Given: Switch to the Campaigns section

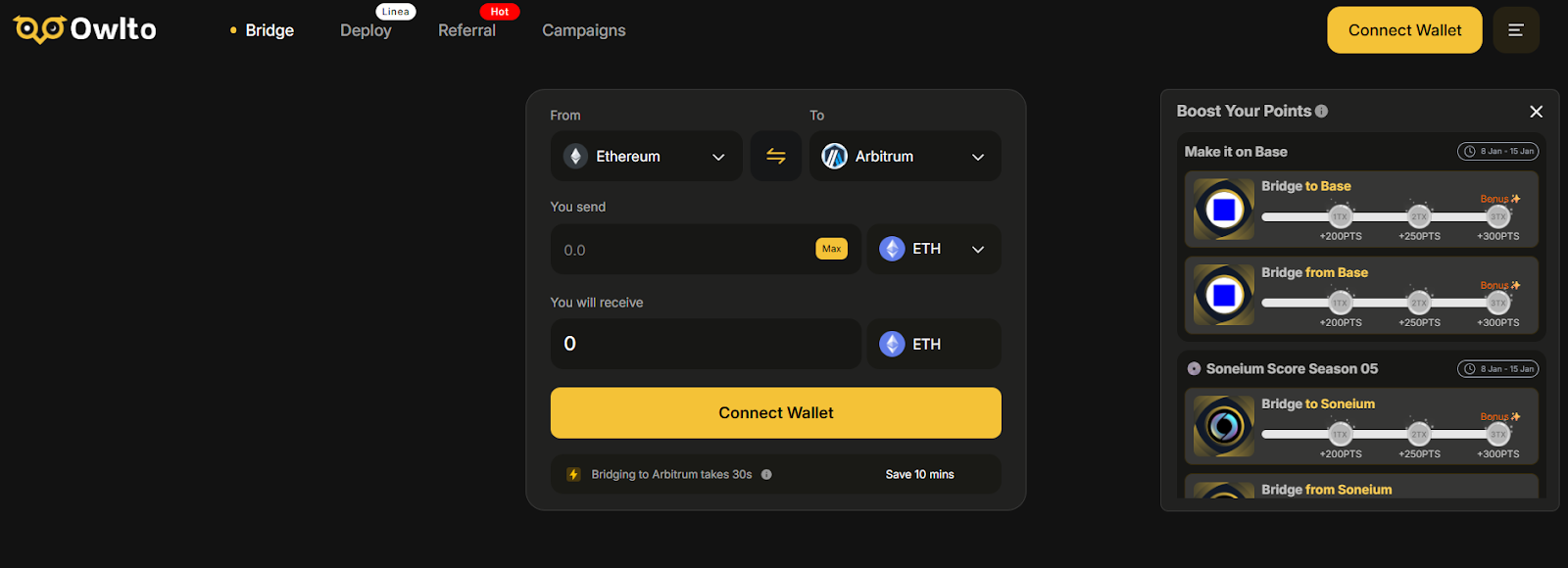Looking at the screenshot, I should pos(583,30).
